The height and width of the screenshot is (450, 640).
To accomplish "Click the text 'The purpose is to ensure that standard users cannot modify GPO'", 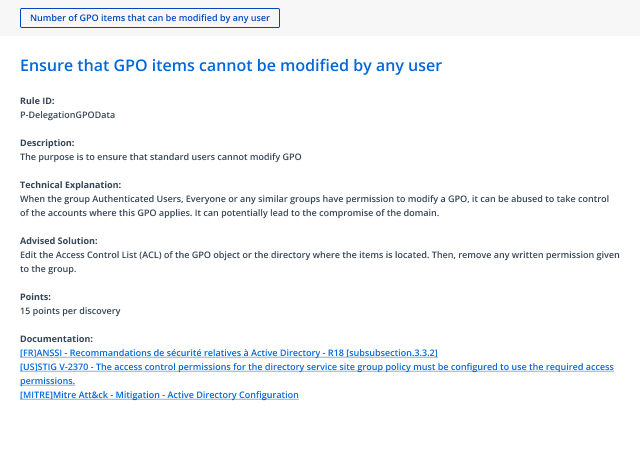I will pos(160,157).
